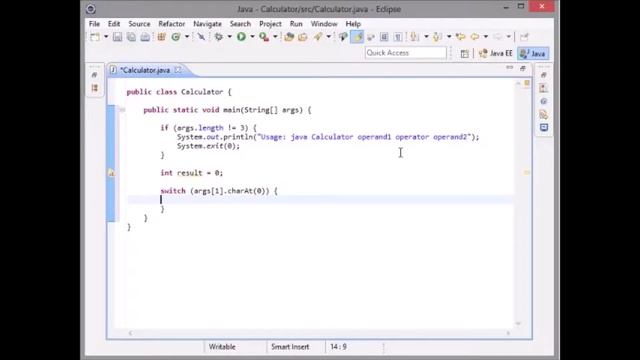Maximize the editor area button

click(523, 68)
